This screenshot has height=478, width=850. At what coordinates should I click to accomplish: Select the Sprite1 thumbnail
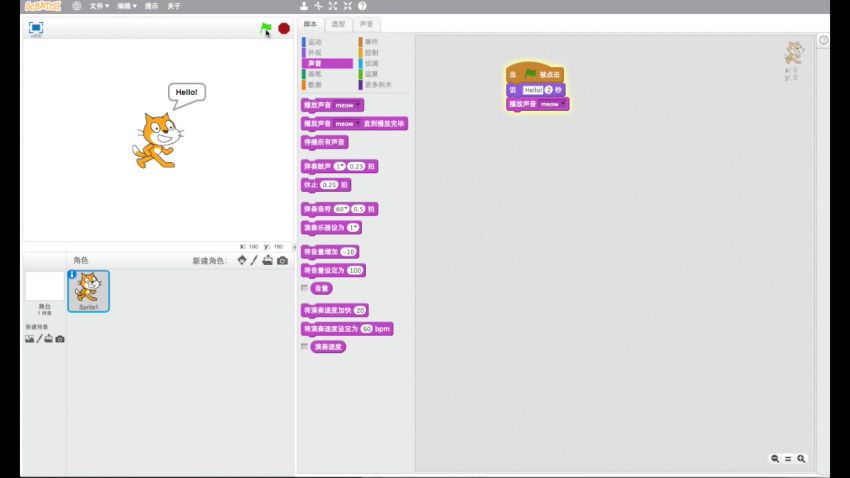click(x=88, y=291)
